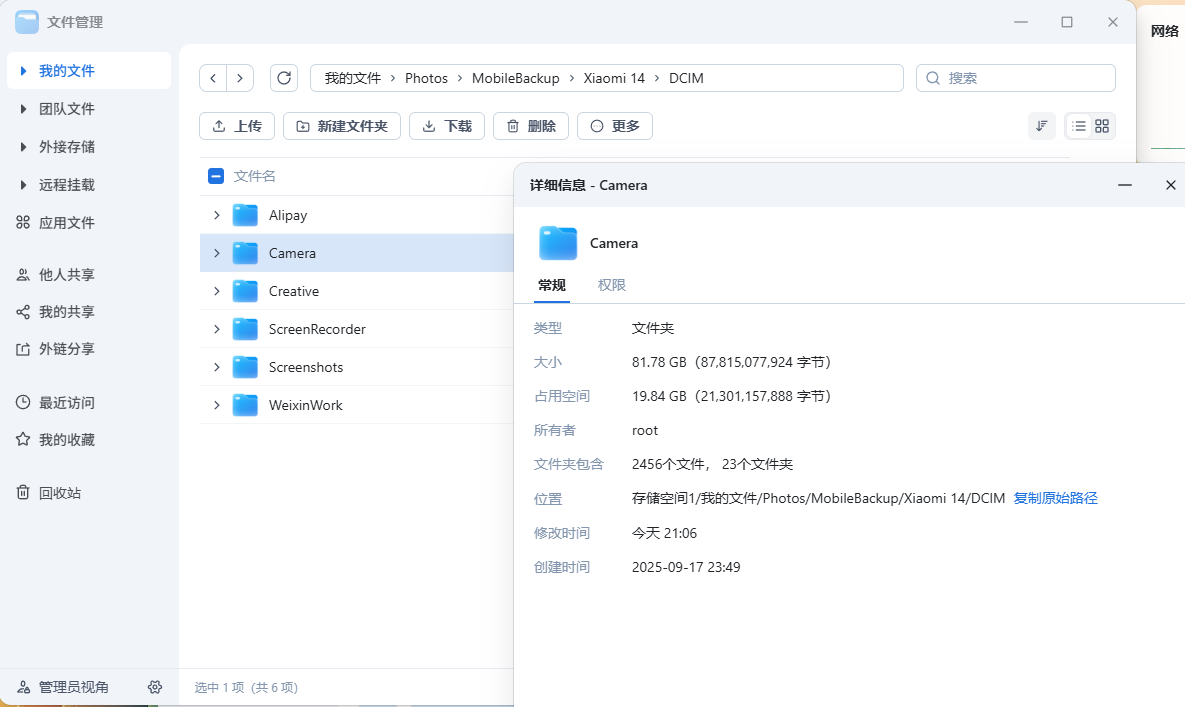
Task: Switch to the 常规 tab
Action: (552, 286)
